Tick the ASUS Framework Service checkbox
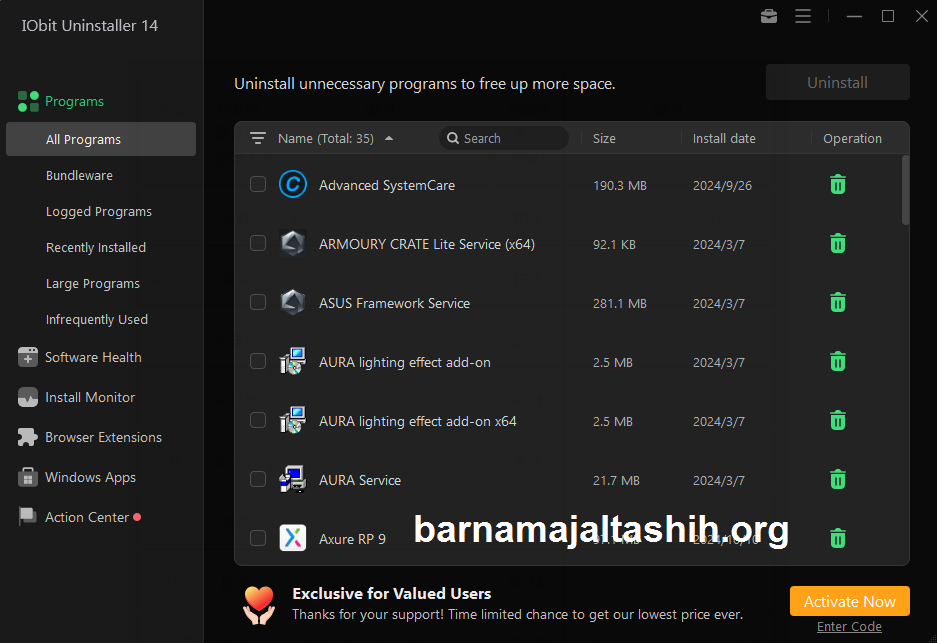The image size is (937, 643). click(x=258, y=302)
